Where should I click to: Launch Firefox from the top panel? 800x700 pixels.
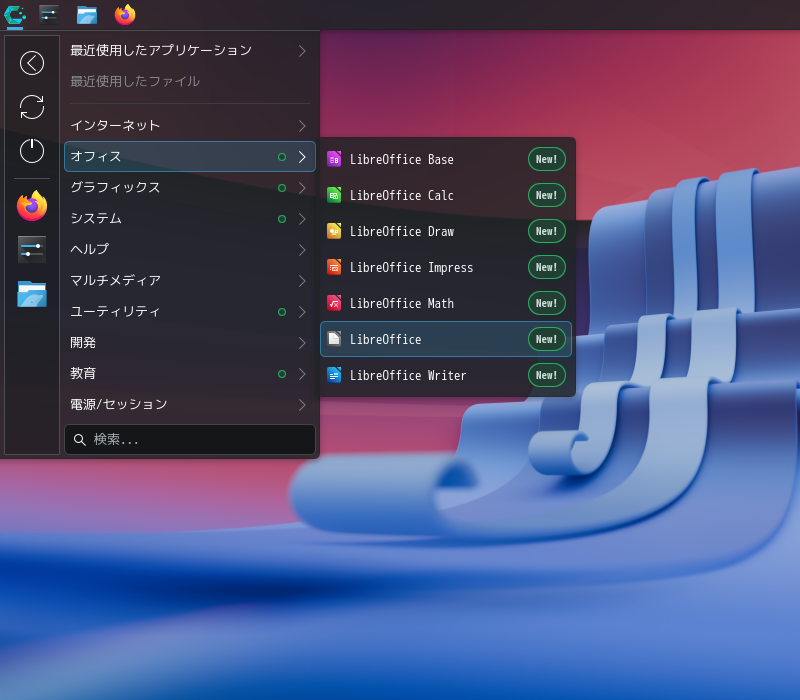click(125, 15)
